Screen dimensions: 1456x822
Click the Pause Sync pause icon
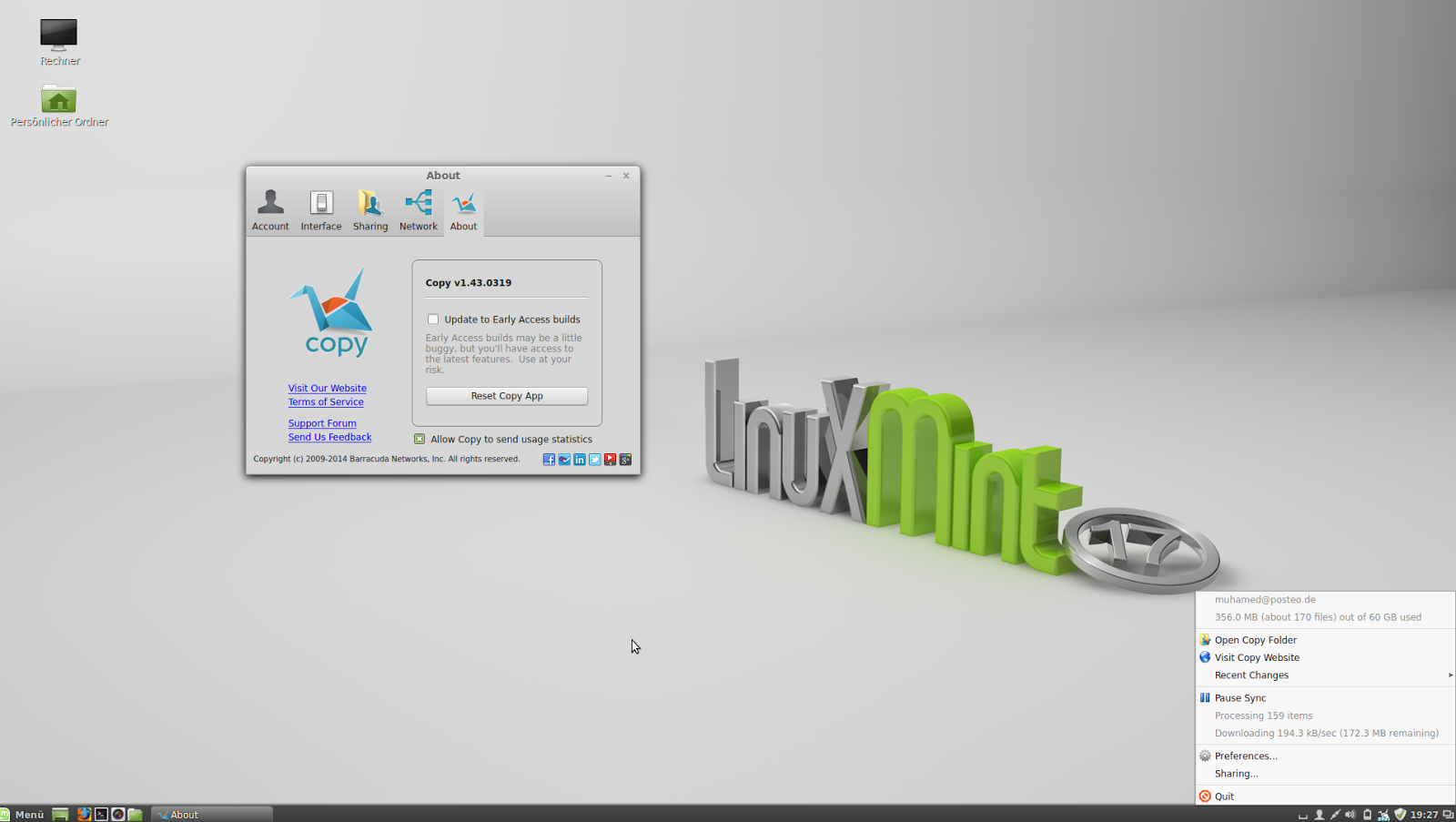(1205, 698)
